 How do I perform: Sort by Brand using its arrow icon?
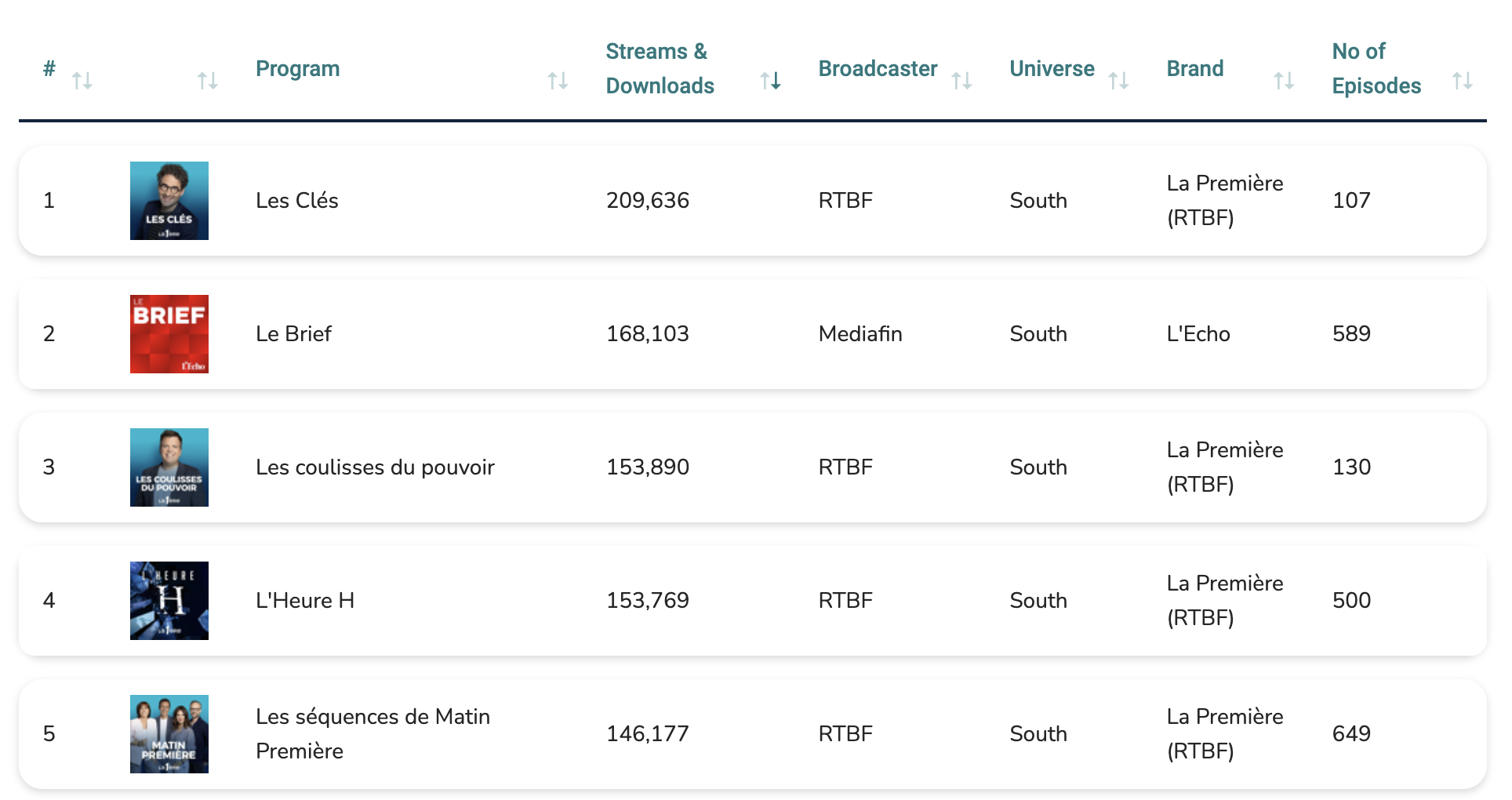tap(1283, 78)
